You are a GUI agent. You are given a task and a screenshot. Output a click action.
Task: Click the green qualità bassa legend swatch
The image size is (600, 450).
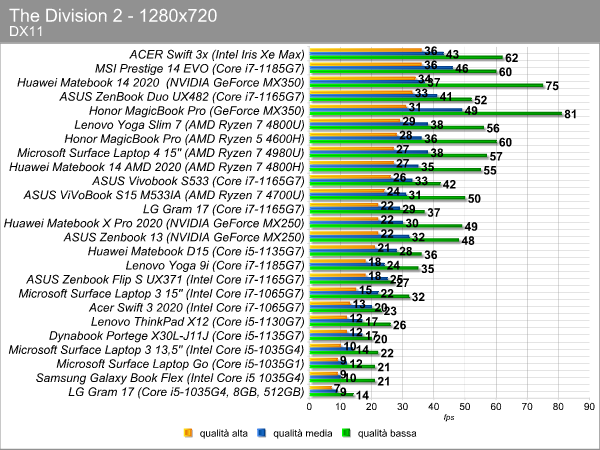(x=346, y=433)
